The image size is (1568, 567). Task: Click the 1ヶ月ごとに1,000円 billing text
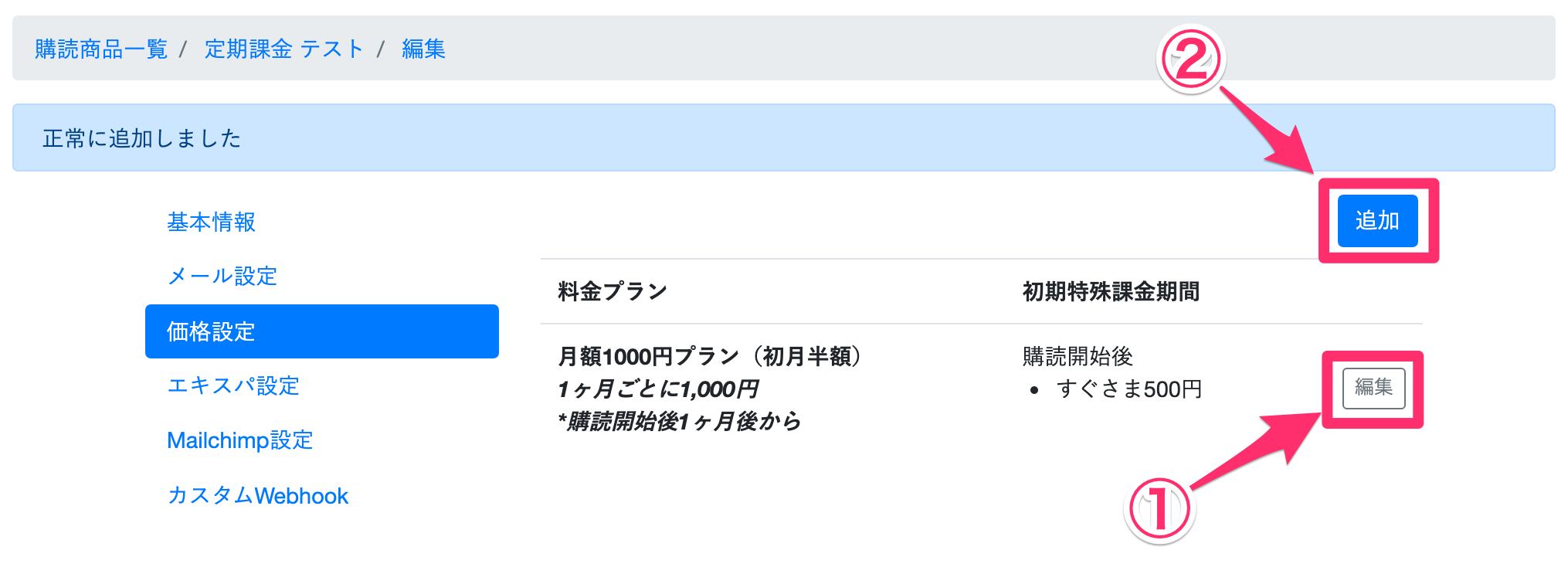(x=658, y=389)
